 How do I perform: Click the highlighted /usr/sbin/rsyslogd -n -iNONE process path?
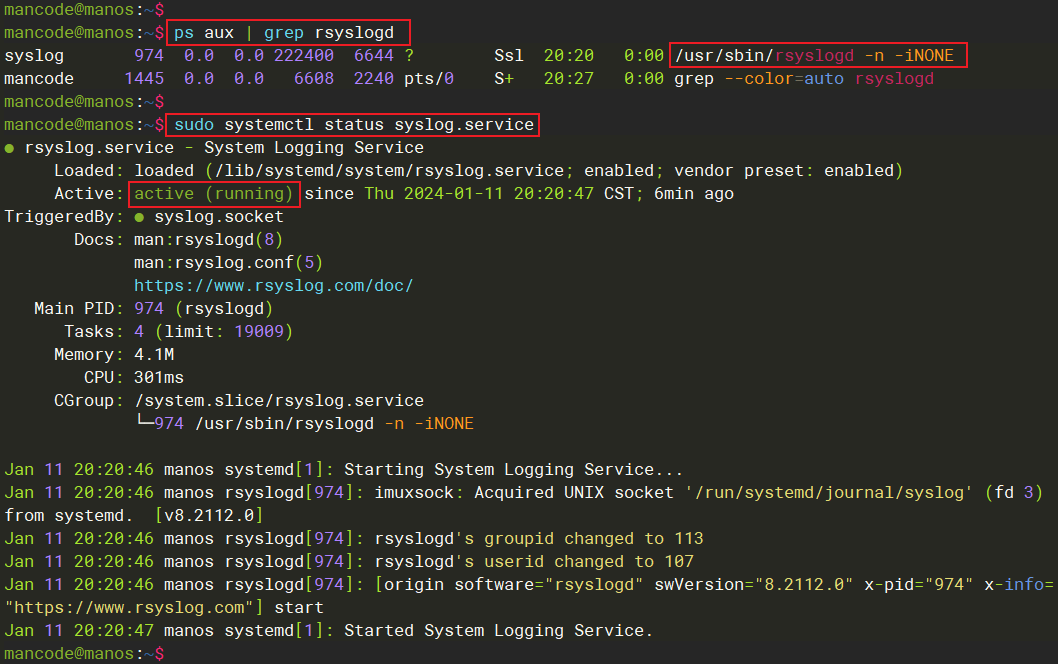coord(819,56)
